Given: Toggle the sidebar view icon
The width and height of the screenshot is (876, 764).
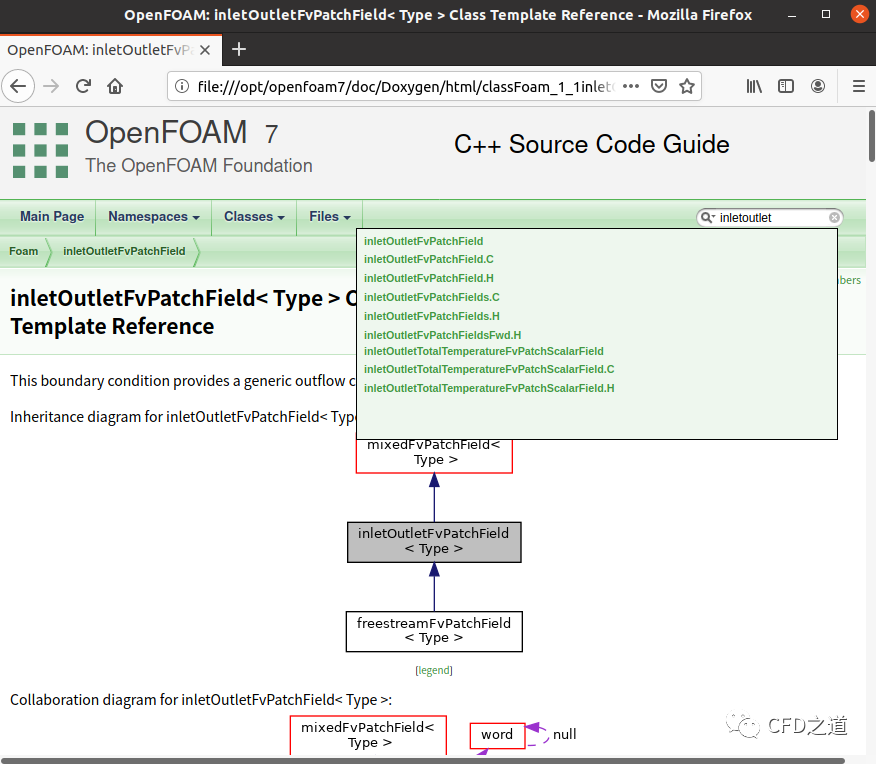Looking at the screenshot, I should tap(786, 86).
